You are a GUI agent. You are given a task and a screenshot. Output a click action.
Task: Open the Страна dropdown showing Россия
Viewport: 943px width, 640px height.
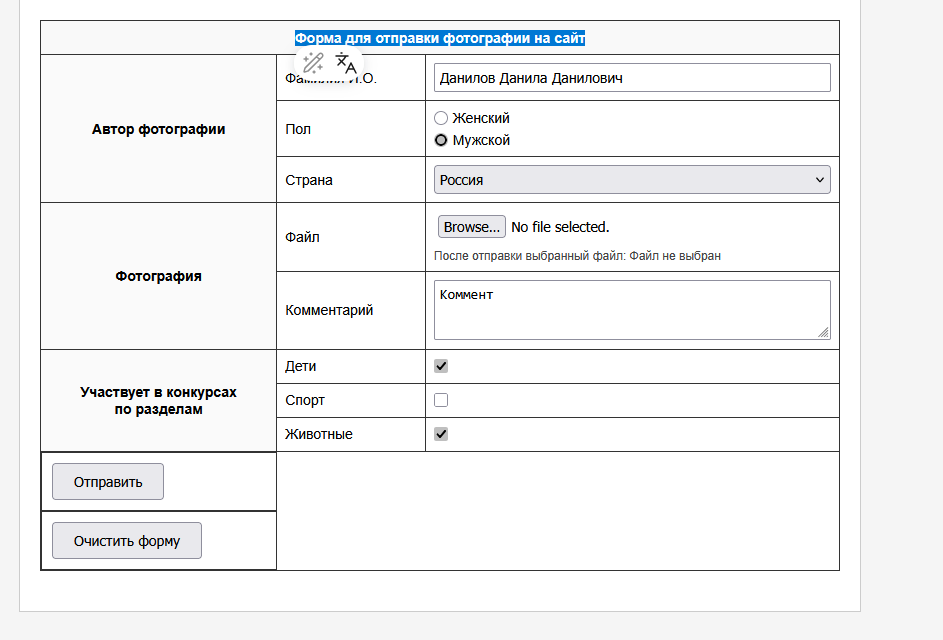tap(632, 180)
